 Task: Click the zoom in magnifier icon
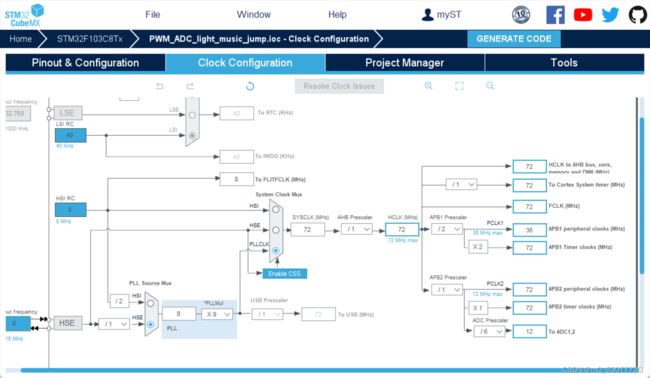tap(428, 86)
